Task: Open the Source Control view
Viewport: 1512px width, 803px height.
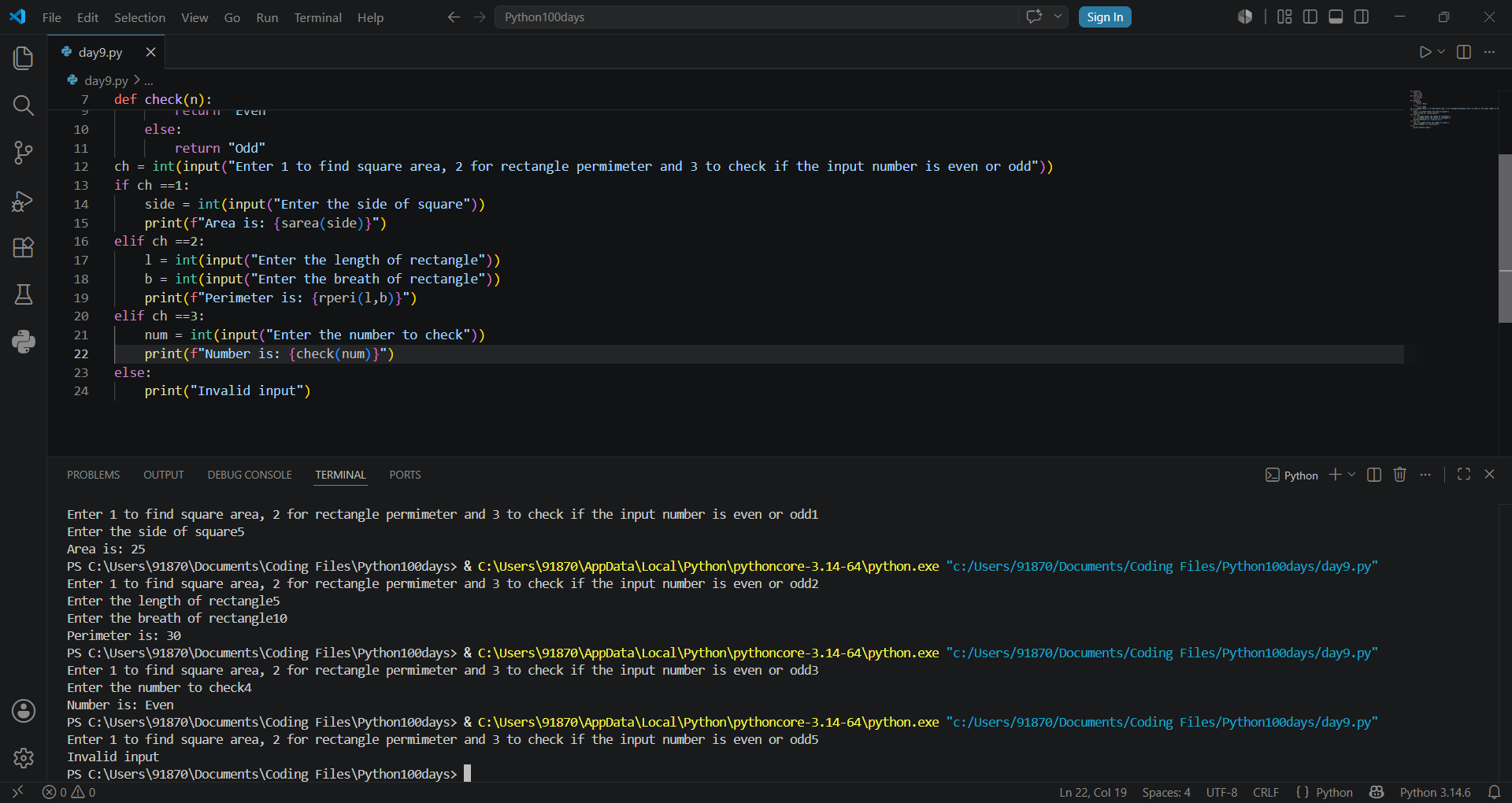Action: coord(24,153)
